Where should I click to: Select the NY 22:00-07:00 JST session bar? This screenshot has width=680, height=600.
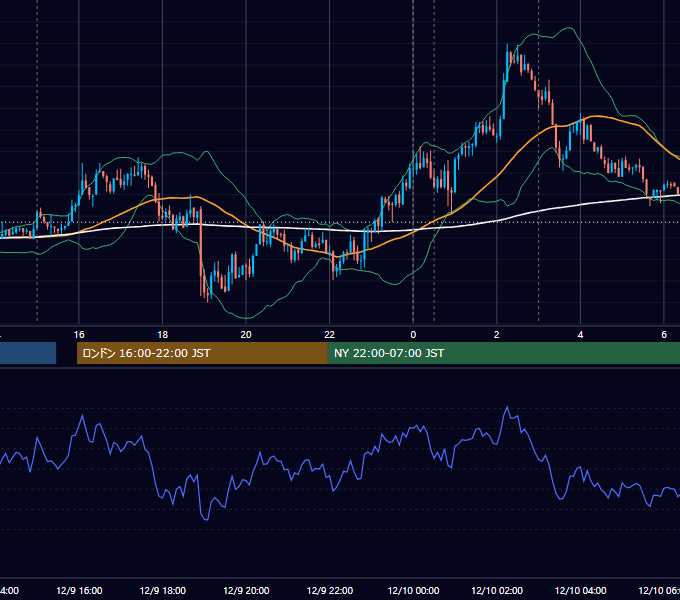pos(503,353)
